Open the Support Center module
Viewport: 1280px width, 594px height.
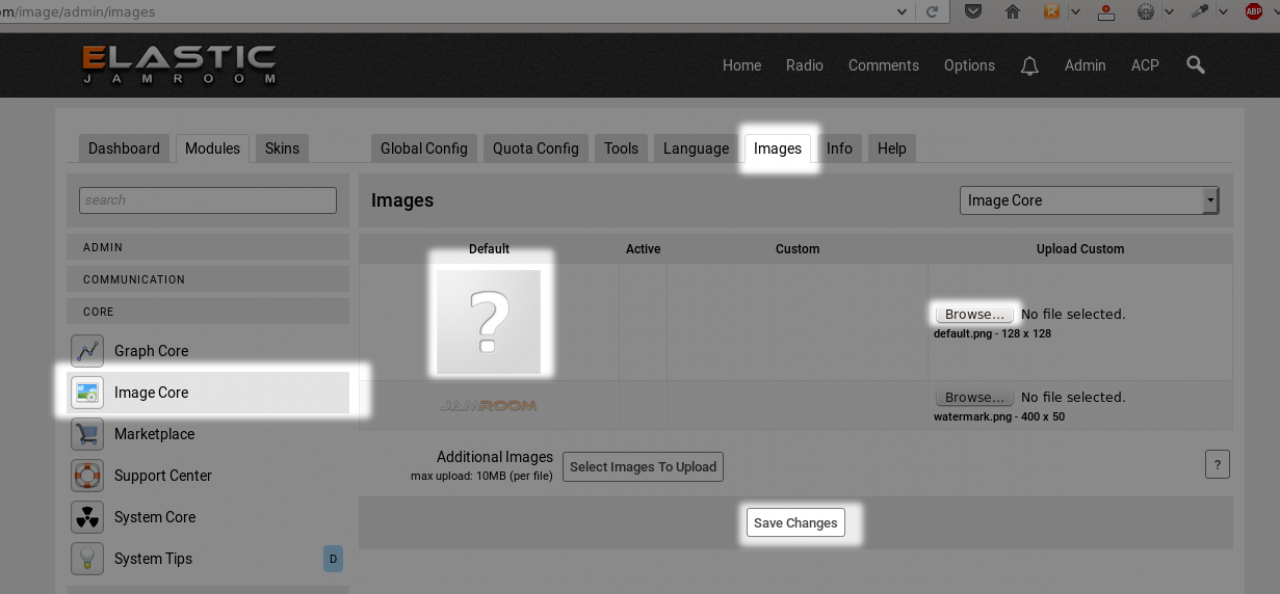[x=163, y=476]
